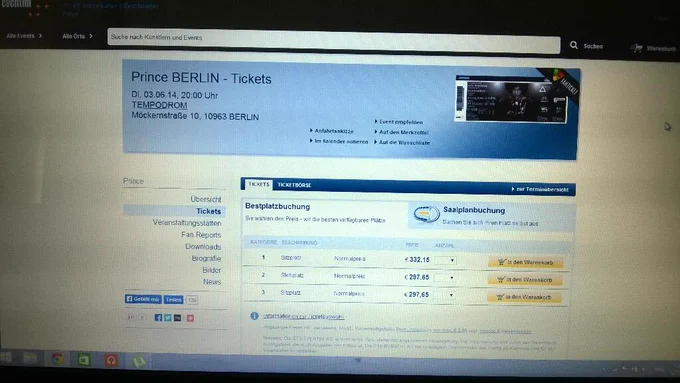Open the Anfahrtsskizze link
The height and width of the screenshot is (383, 680).
tap(334, 131)
